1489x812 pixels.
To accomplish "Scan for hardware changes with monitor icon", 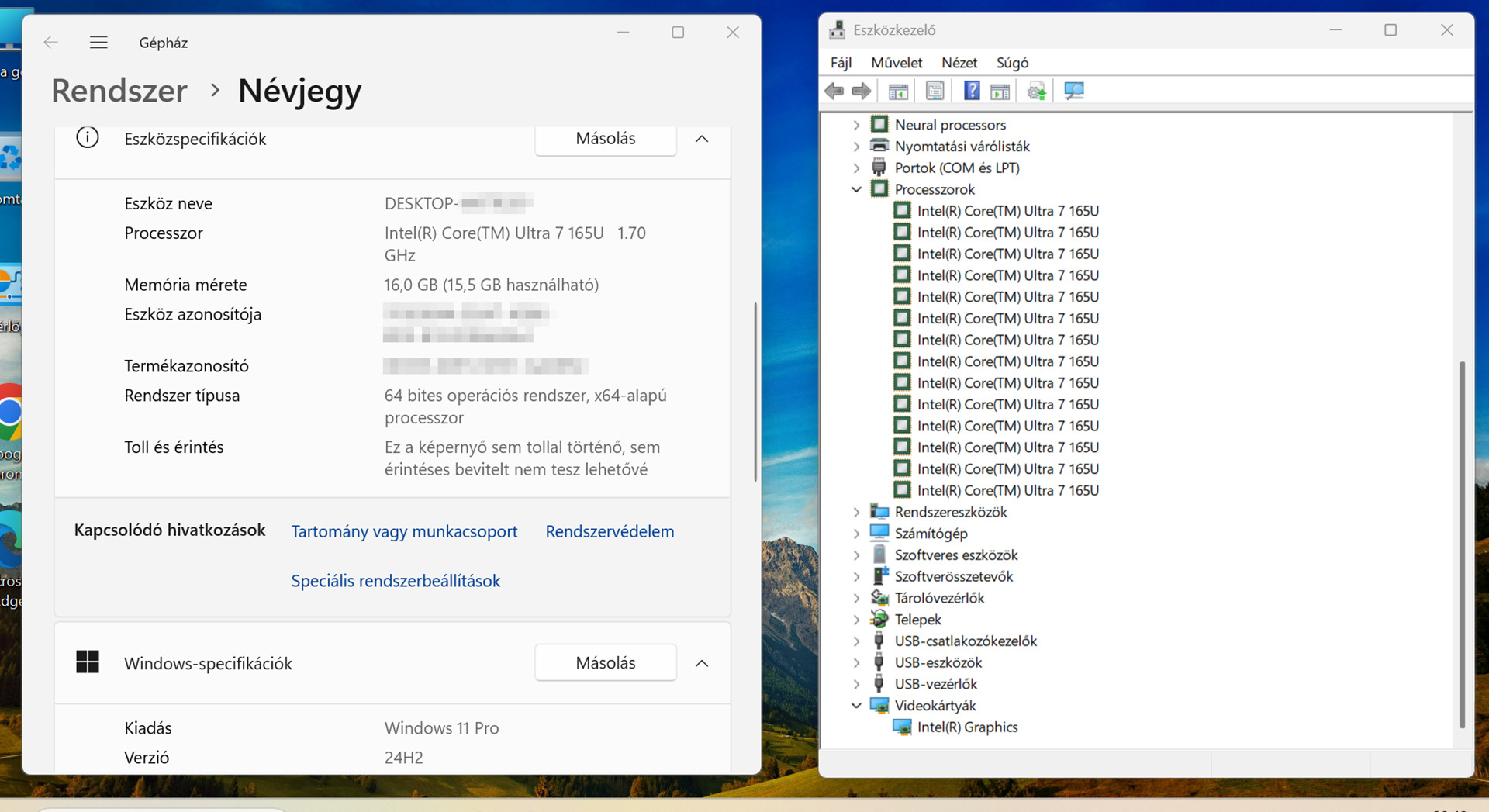I will click(1074, 92).
